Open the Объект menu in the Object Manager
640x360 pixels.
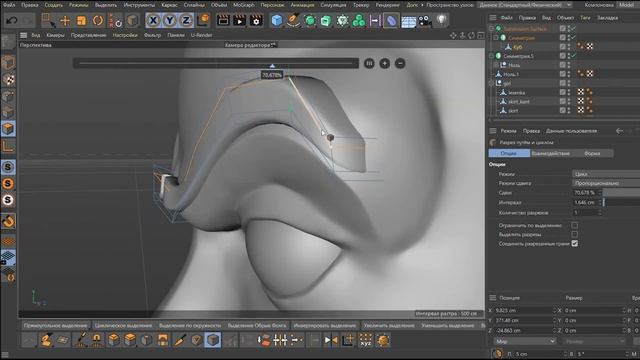565,18
